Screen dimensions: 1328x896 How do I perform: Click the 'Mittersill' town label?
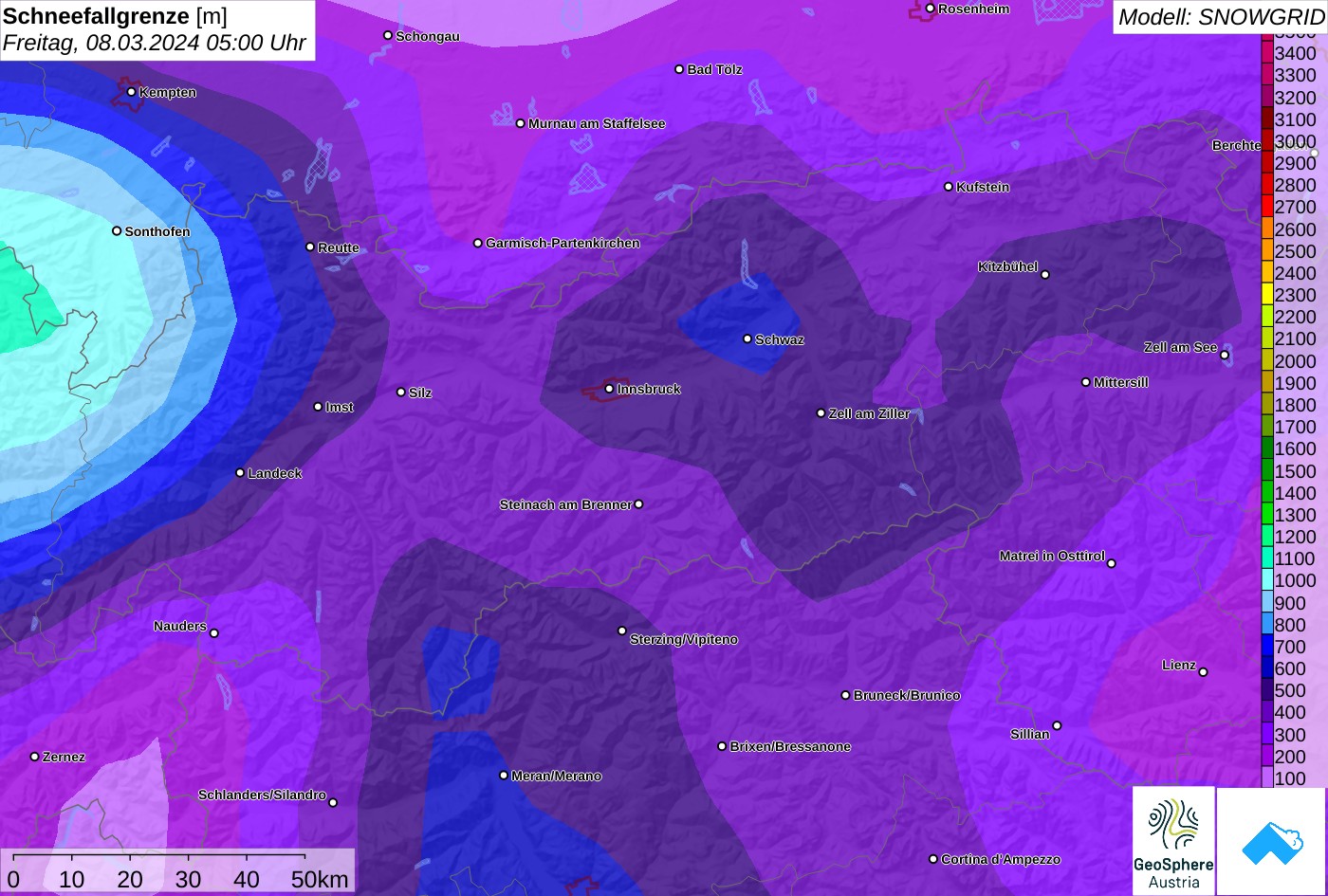tap(1121, 382)
